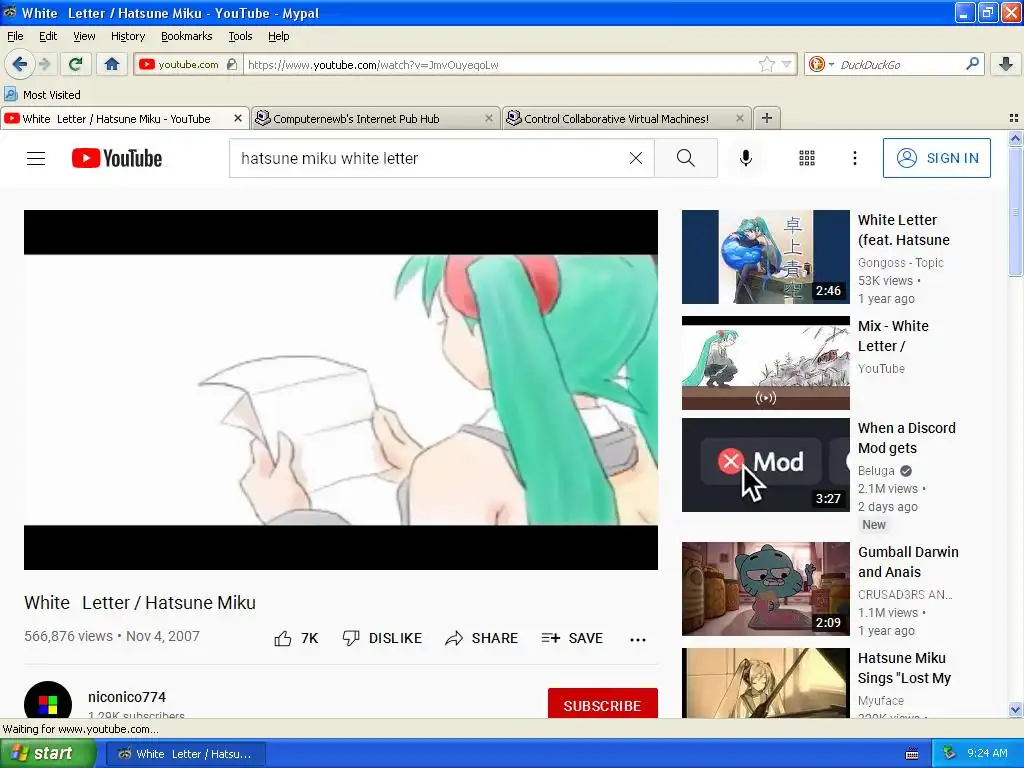Click the site identity lock icon
Viewport: 1024px width, 768px height.
click(232, 64)
